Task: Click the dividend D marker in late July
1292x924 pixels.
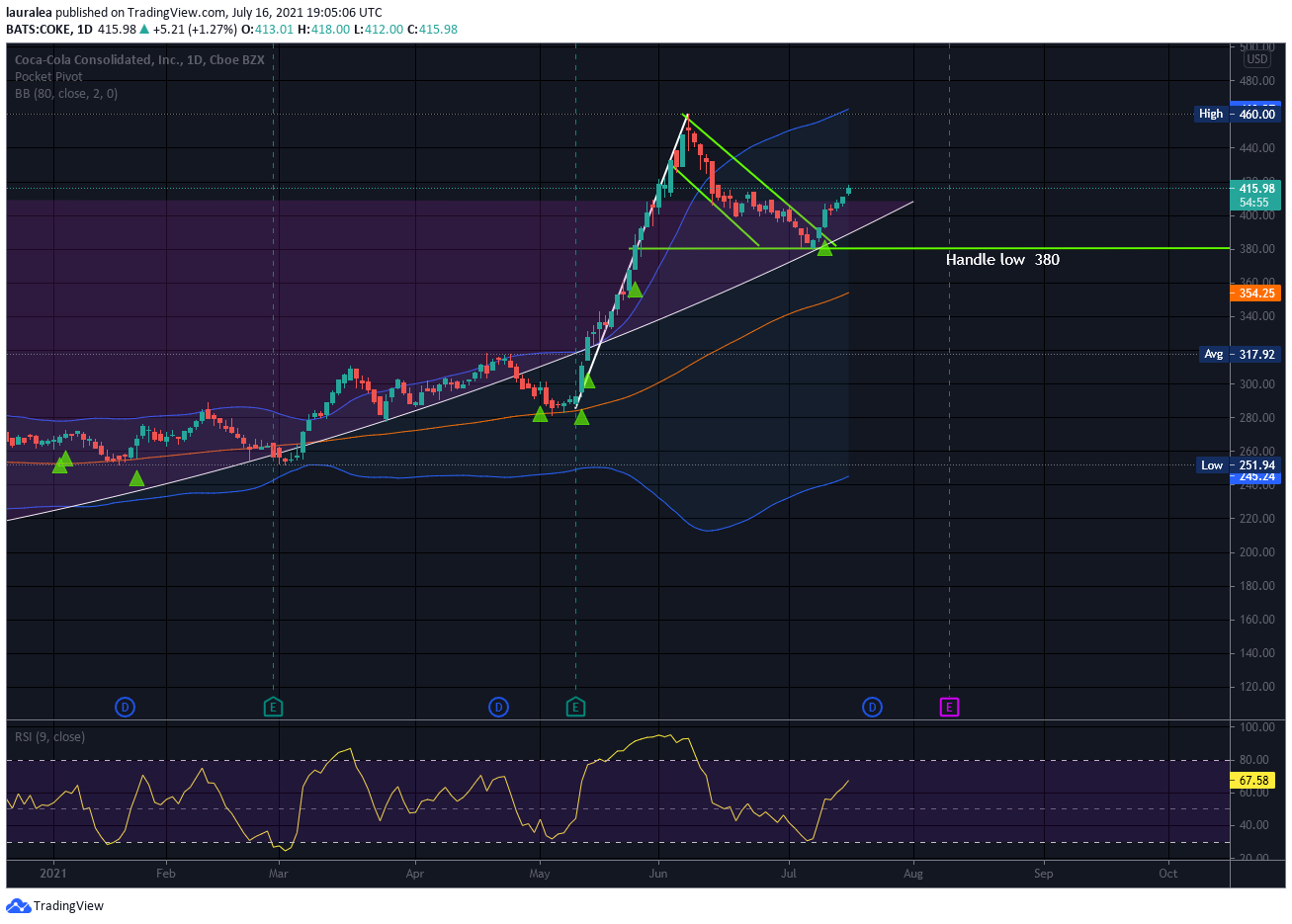Action: pos(872,707)
